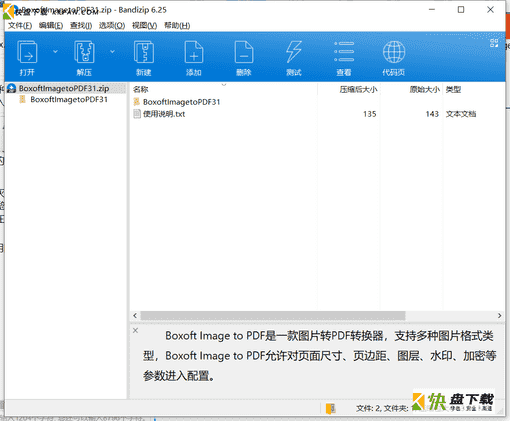Select the 使用说明.txt file row
The height and width of the screenshot is (421, 510).
pyautogui.click(x=317, y=114)
